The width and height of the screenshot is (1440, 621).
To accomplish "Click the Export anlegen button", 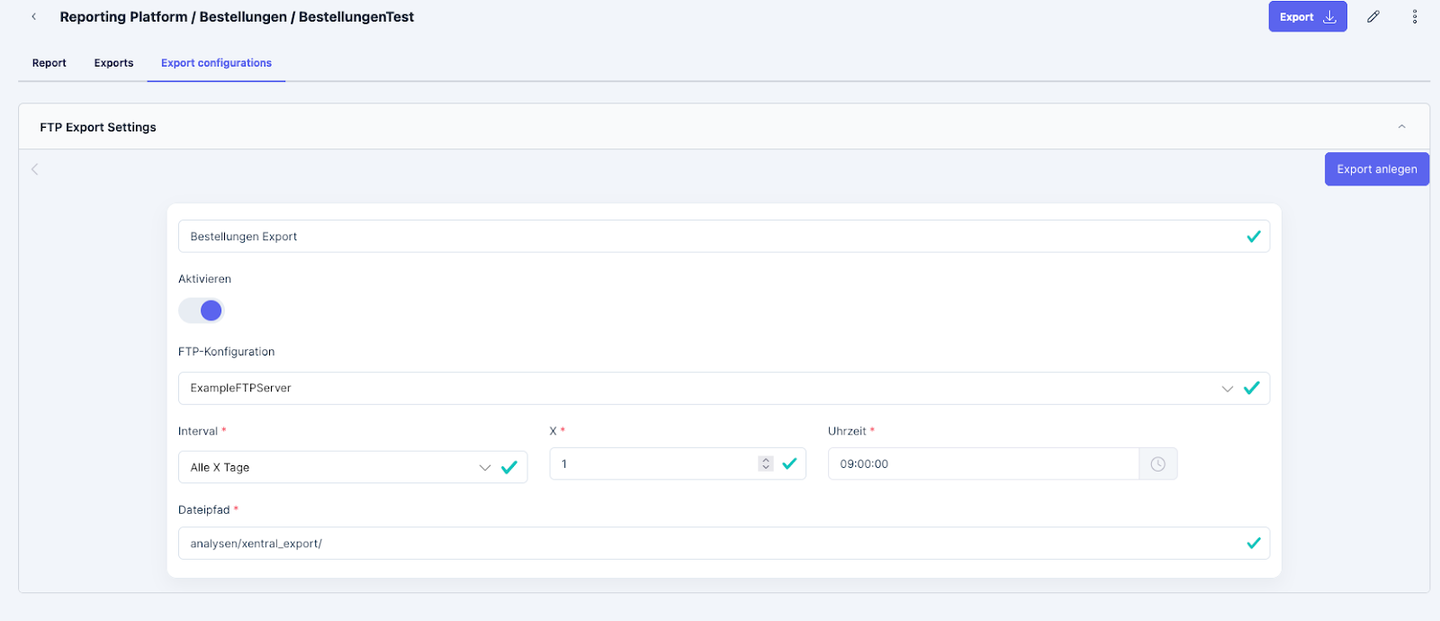I will click(1376, 169).
